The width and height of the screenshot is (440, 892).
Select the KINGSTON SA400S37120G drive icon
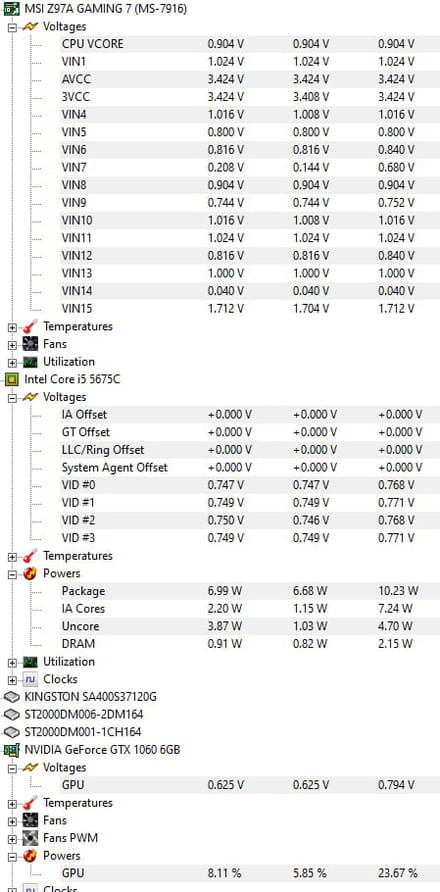click(x=11, y=697)
